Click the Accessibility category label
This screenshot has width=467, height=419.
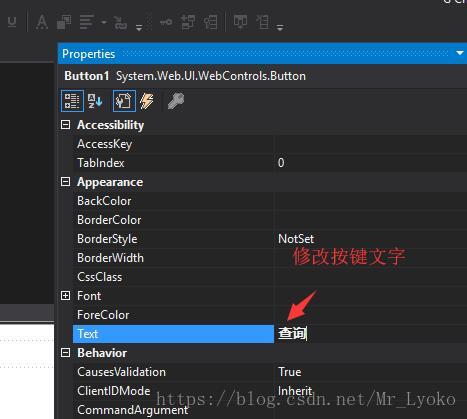click(x=111, y=125)
